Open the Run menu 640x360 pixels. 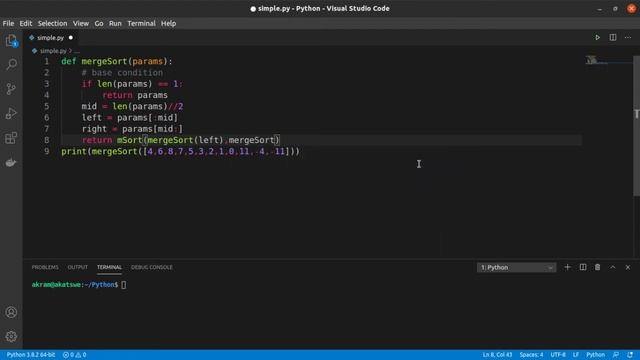click(x=115, y=23)
